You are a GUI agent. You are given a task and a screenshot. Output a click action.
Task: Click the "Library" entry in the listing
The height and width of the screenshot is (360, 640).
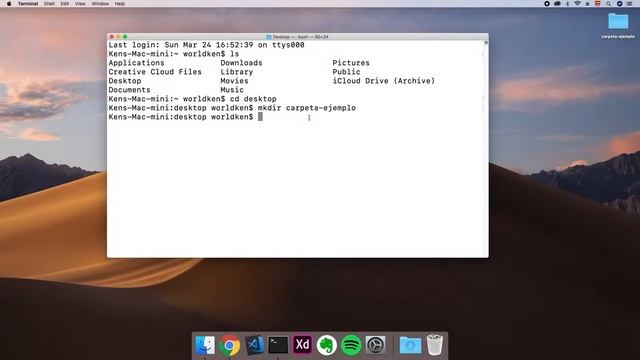tap(237, 72)
